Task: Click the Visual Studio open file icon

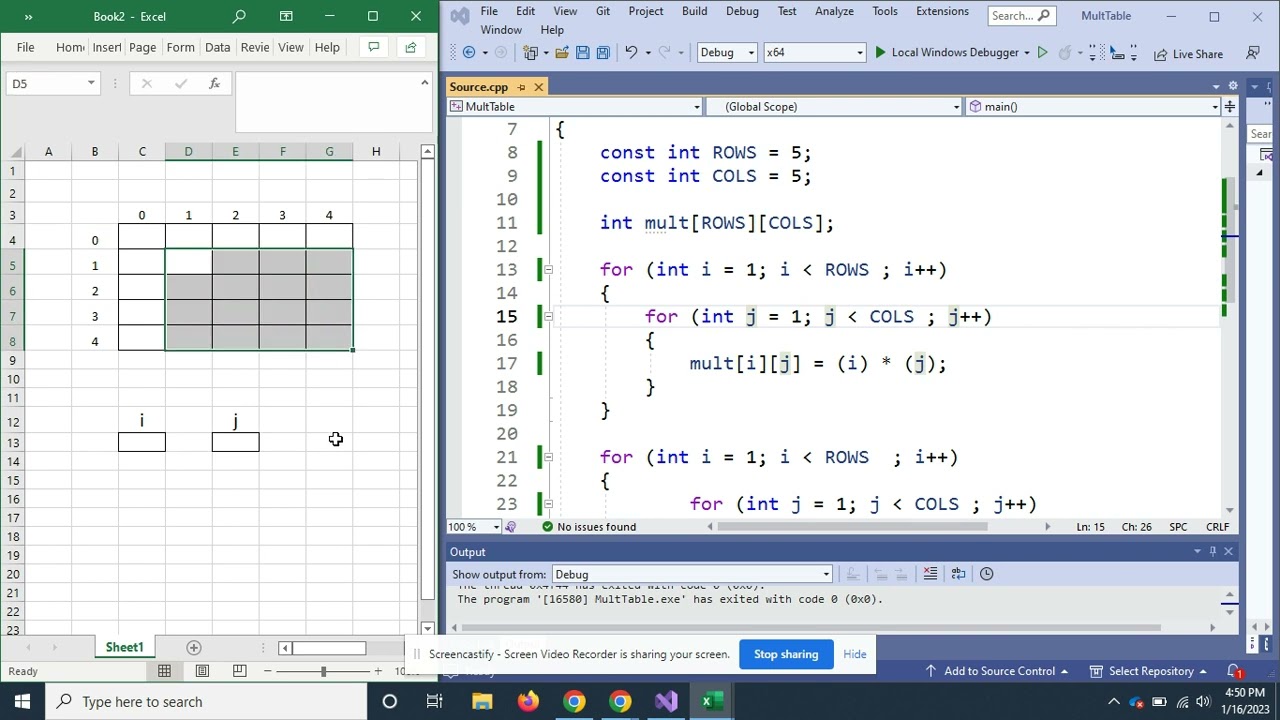Action: coord(562,53)
